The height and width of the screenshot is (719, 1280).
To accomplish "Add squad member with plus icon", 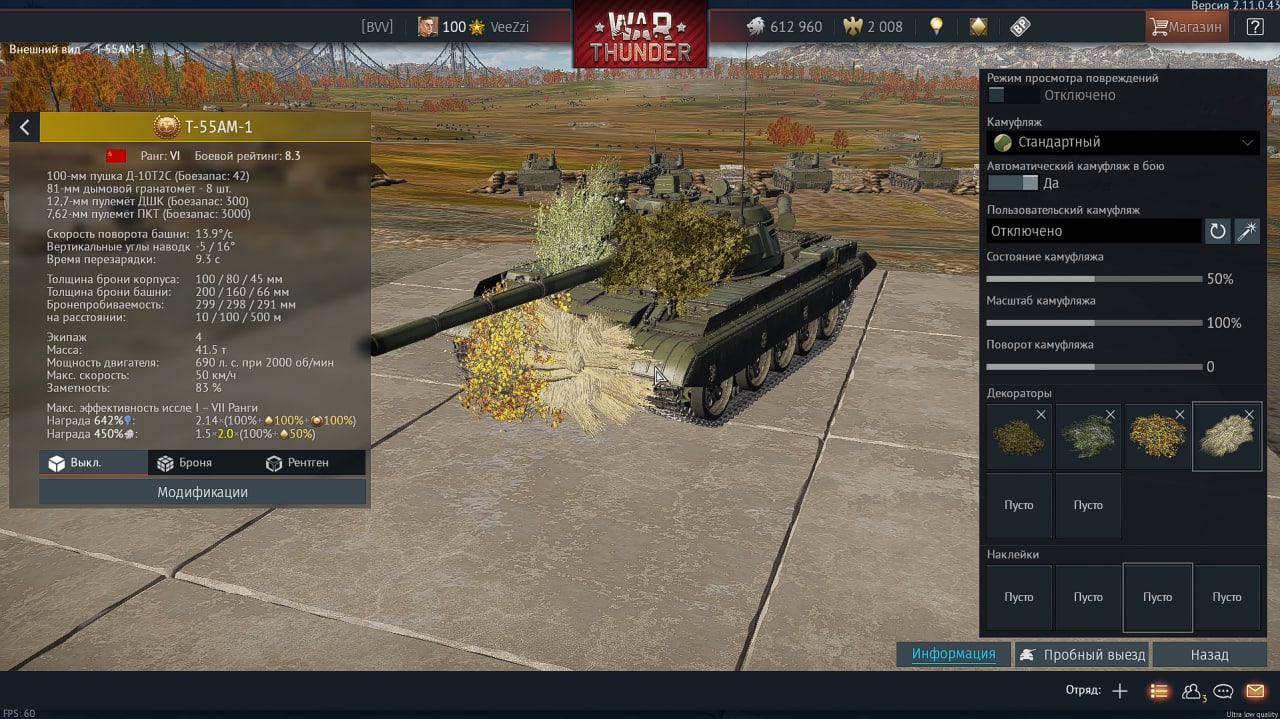I will point(1120,691).
